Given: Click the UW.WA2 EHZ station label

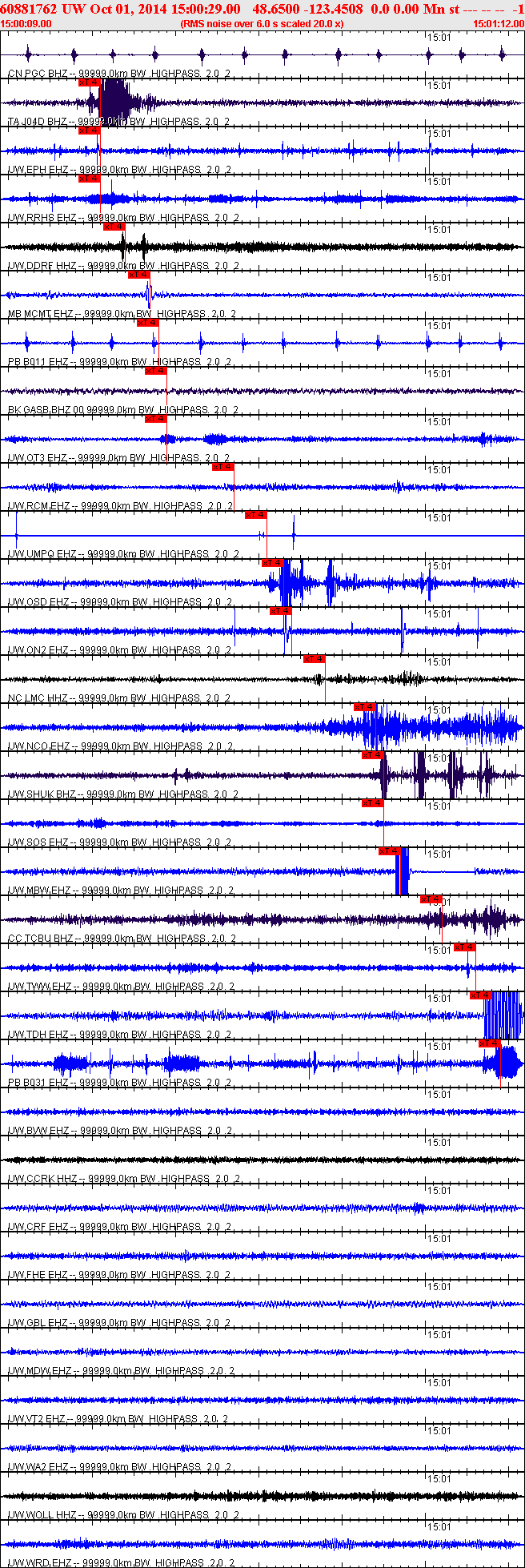Looking at the screenshot, I should (x=118, y=1467).
